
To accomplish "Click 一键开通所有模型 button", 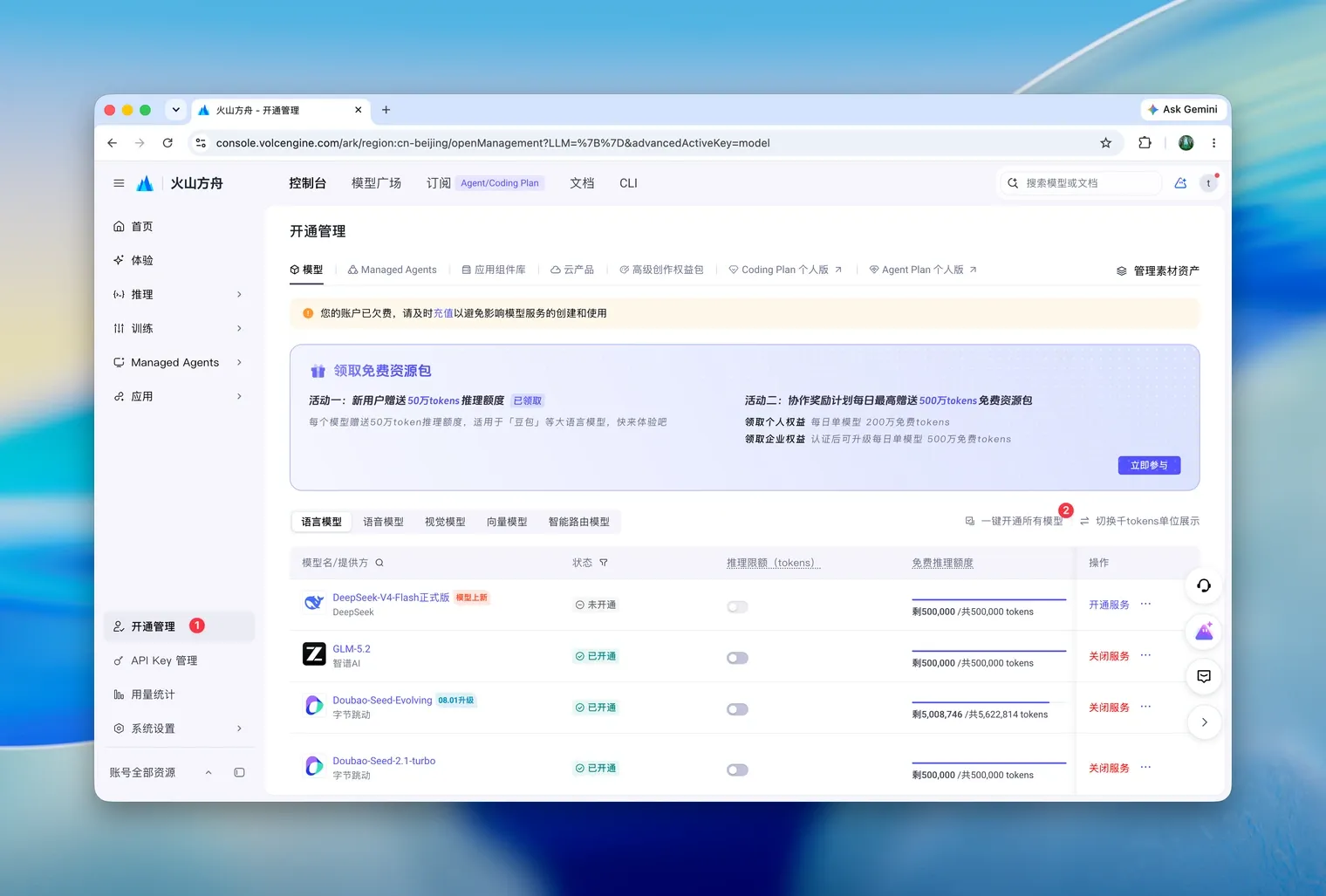I will coord(1014,521).
